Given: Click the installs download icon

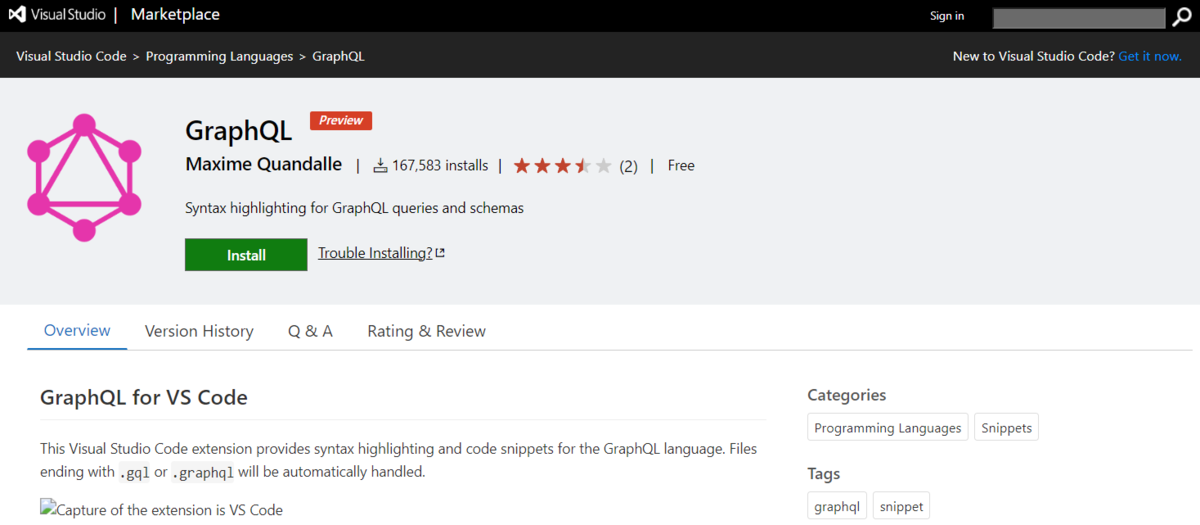Looking at the screenshot, I should tap(380, 166).
